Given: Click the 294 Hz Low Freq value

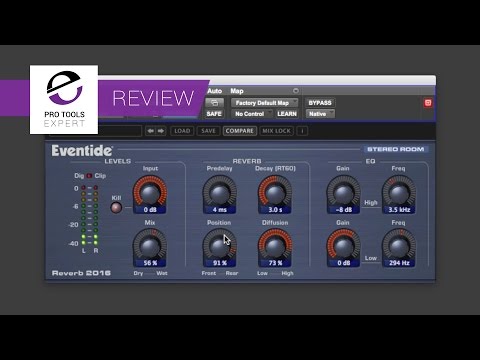Looking at the screenshot, I should (399, 263).
